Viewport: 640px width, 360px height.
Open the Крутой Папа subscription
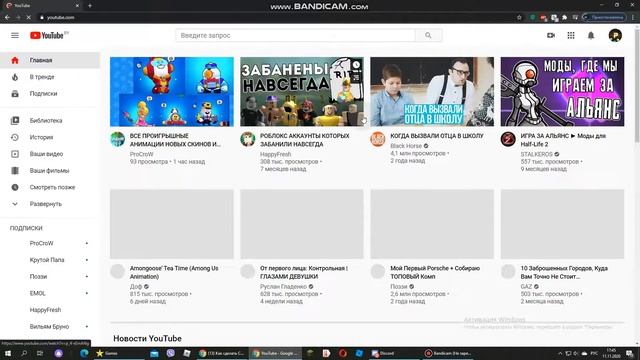[x=50, y=260]
